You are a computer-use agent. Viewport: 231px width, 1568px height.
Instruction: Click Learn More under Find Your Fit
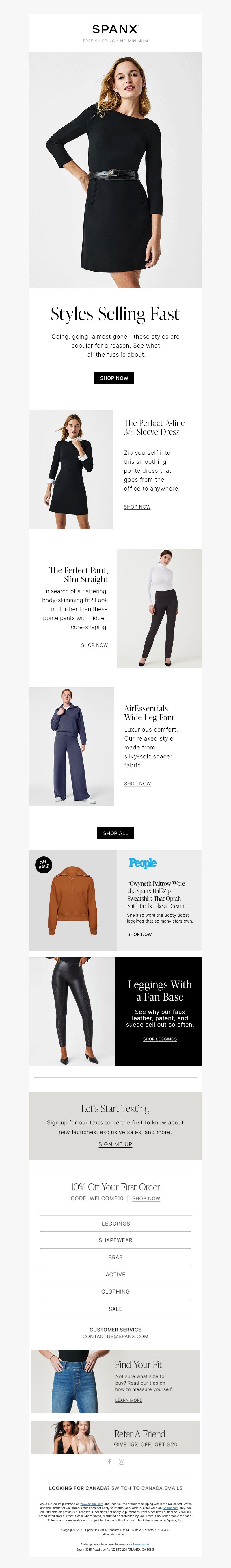click(129, 1400)
